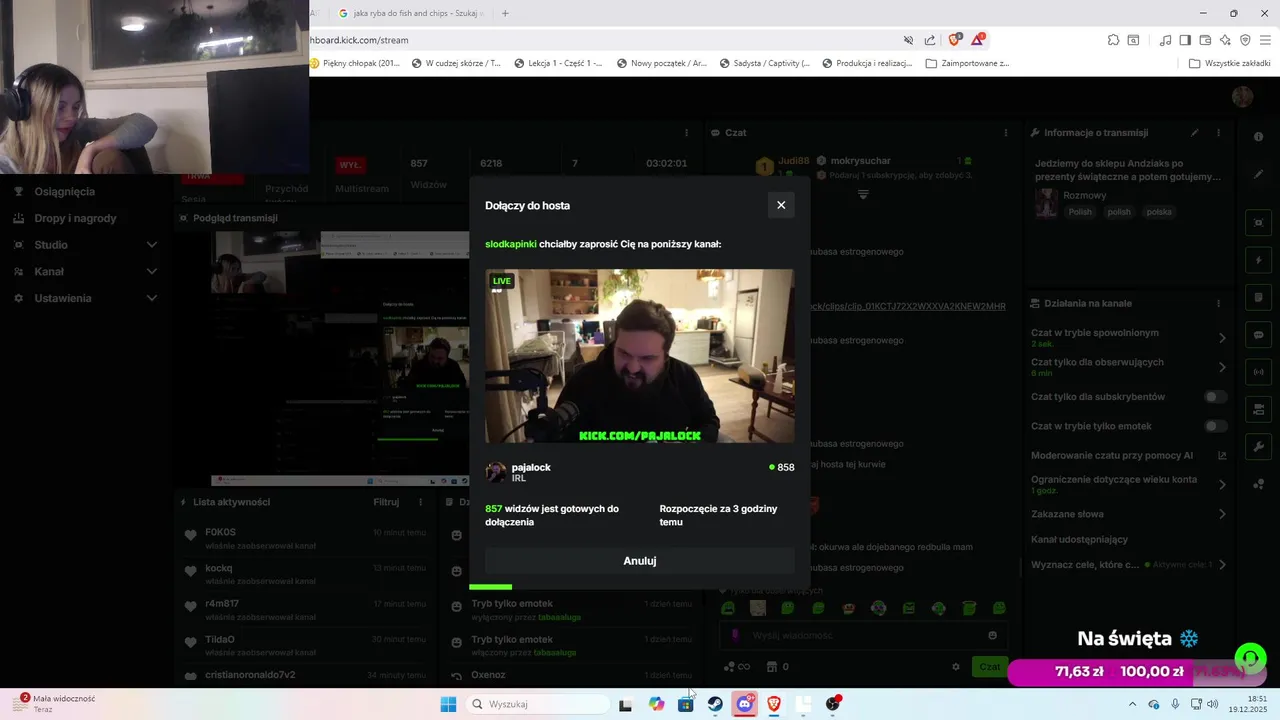Expand Wyznacz cele channel goals row
The width and height of the screenshot is (1280, 720).
pyautogui.click(x=1222, y=565)
